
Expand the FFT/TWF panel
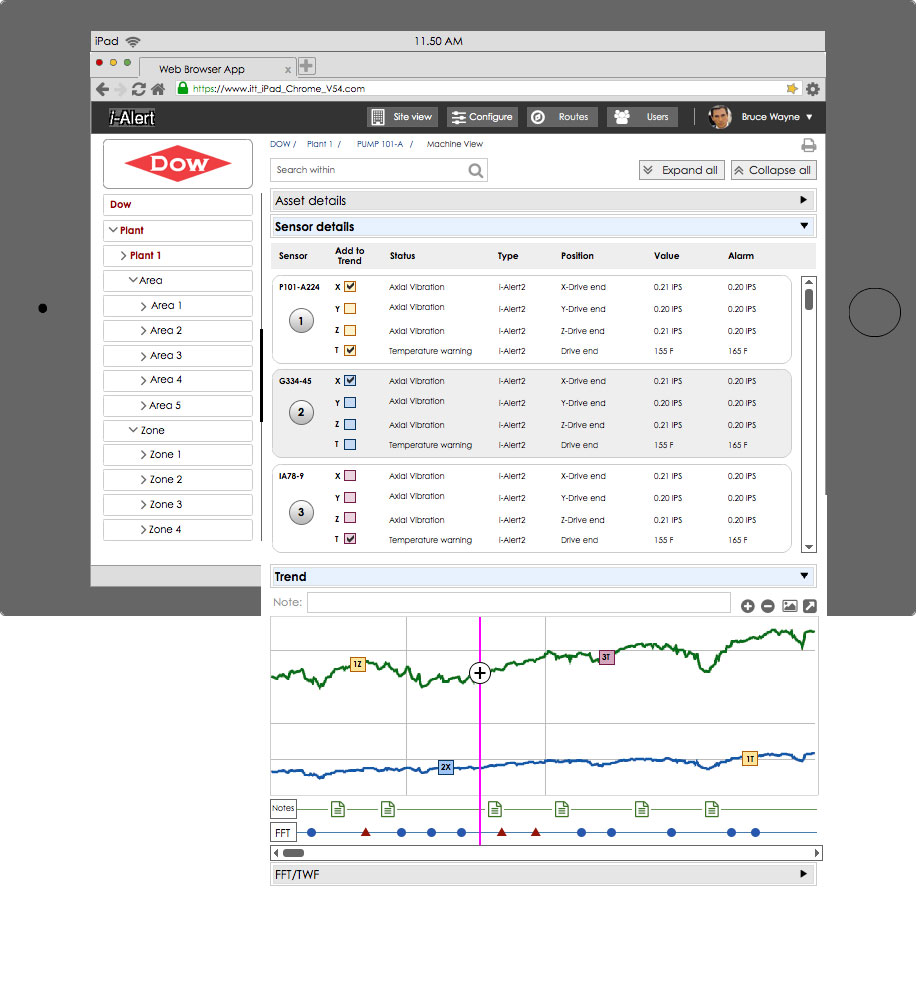803,874
